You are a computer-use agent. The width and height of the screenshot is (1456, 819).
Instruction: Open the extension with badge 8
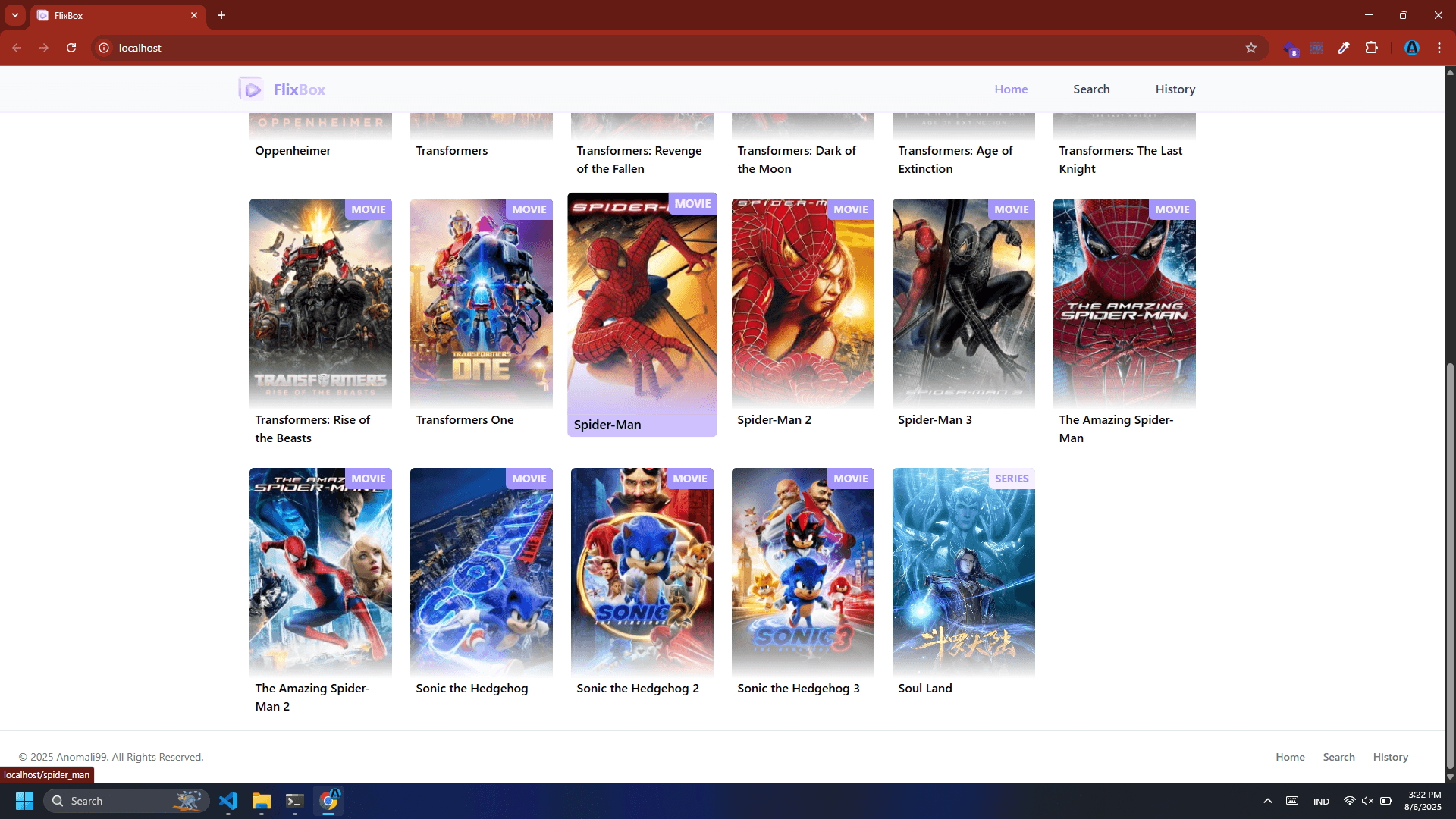(1290, 49)
